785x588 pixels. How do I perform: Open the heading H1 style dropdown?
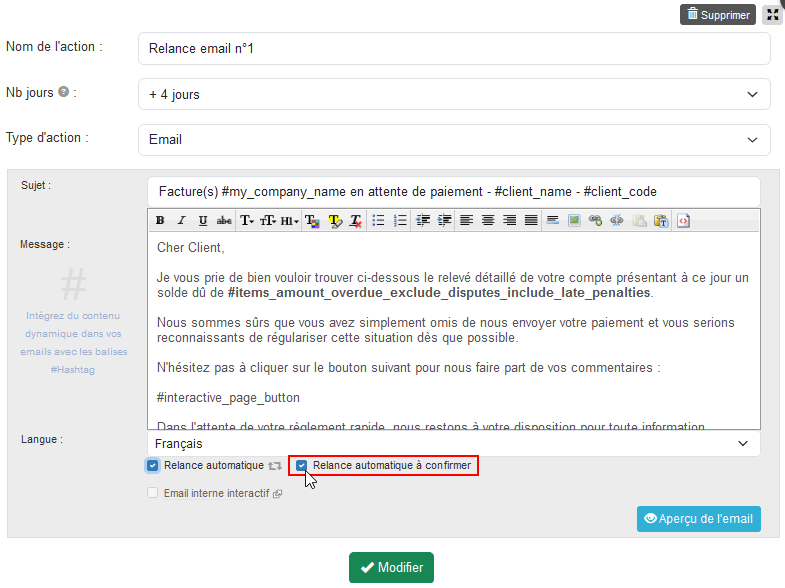pyautogui.click(x=289, y=220)
